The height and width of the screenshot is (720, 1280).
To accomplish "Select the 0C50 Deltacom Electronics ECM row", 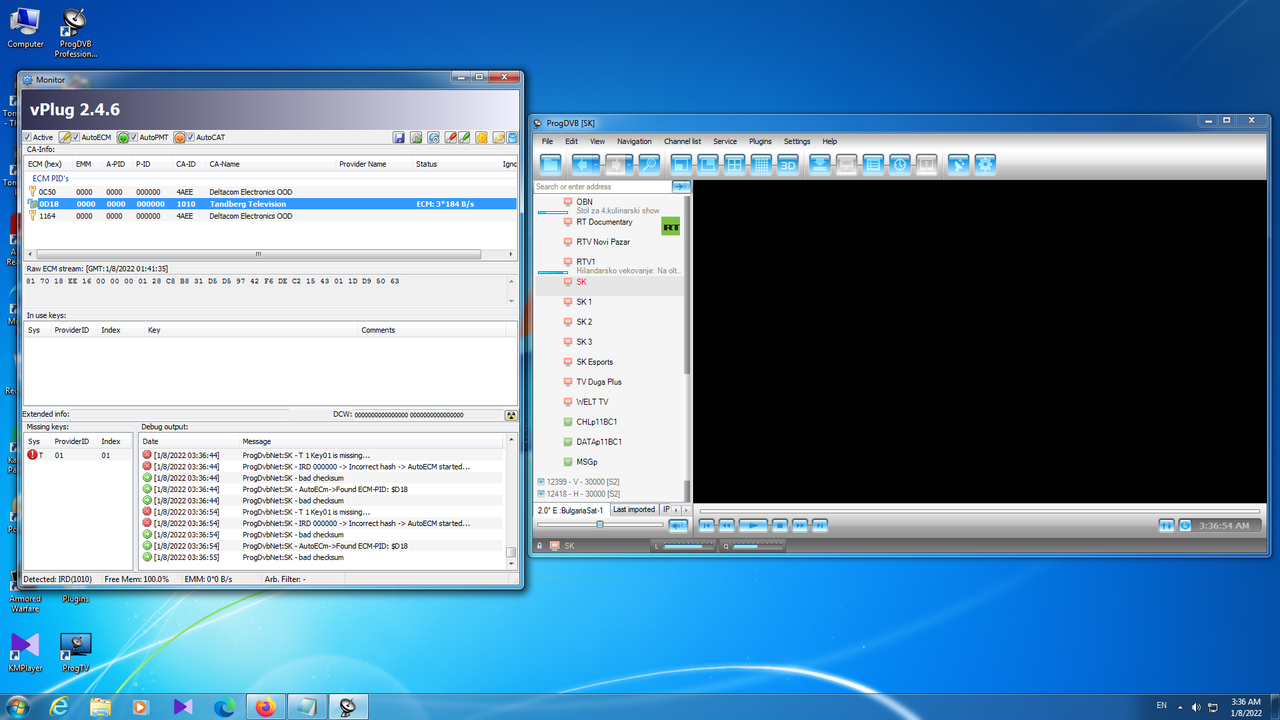I will (270, 192).
